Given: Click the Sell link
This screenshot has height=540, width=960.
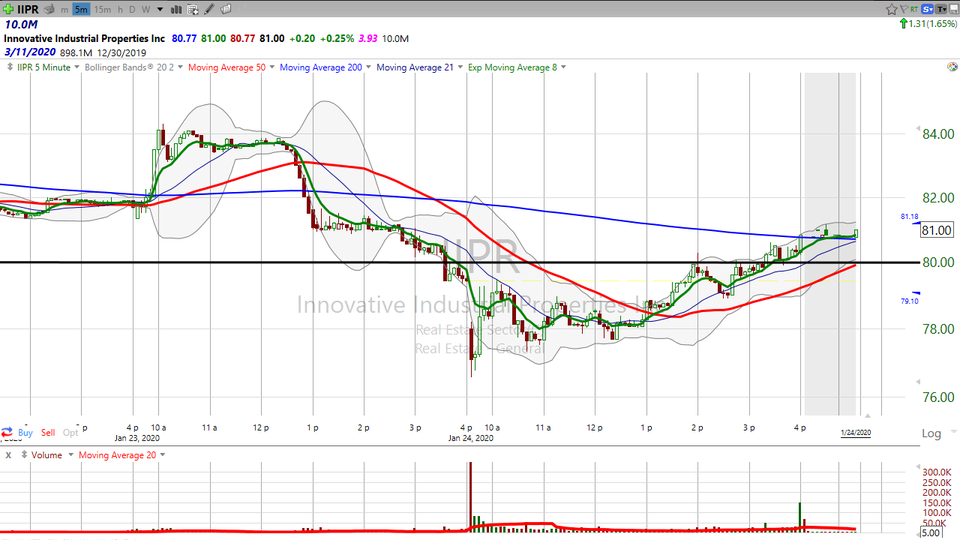Looking at the screenshot, I should 48,432.
